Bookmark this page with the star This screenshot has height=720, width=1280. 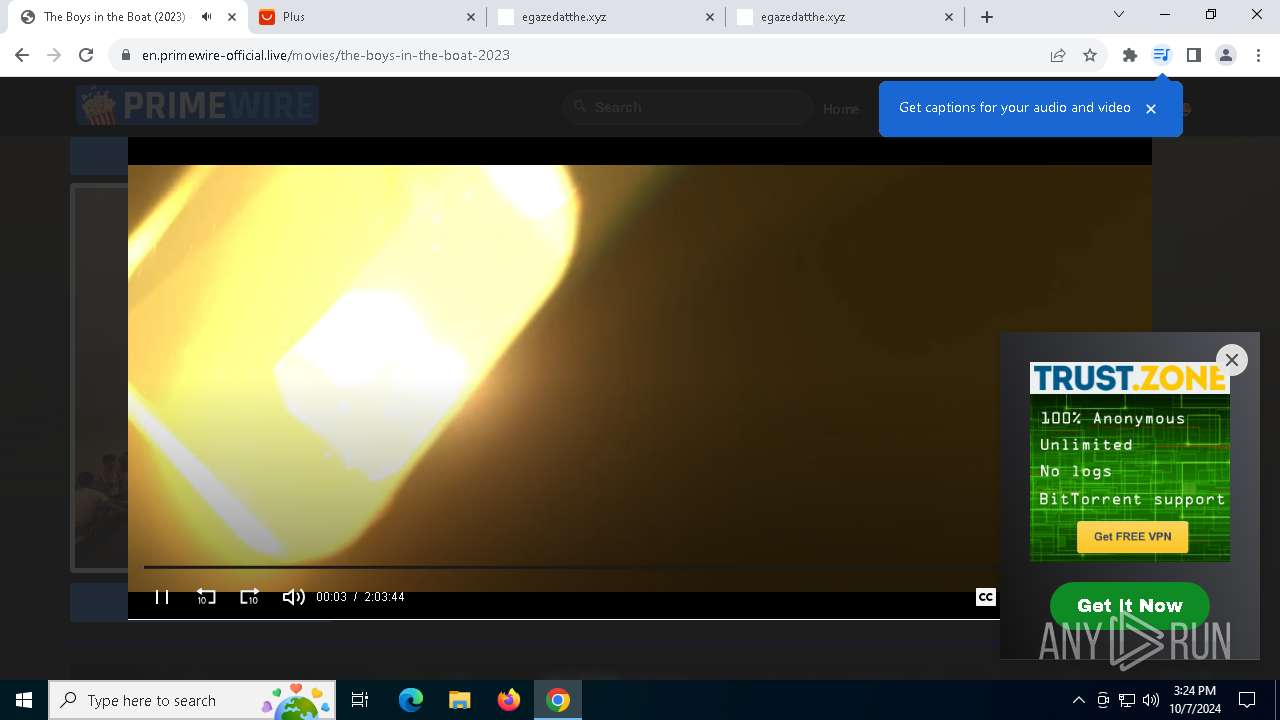[x=1090, y=55]
